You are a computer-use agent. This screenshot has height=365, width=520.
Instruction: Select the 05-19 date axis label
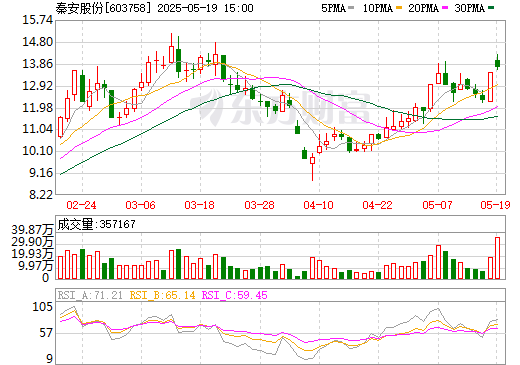[x=495, y=205]
